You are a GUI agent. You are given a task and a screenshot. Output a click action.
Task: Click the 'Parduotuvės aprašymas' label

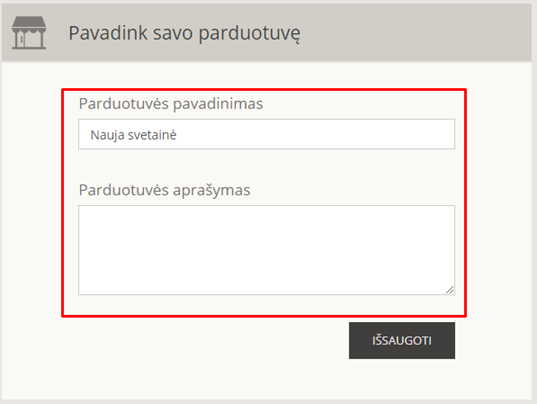click(x=164, y=190)
